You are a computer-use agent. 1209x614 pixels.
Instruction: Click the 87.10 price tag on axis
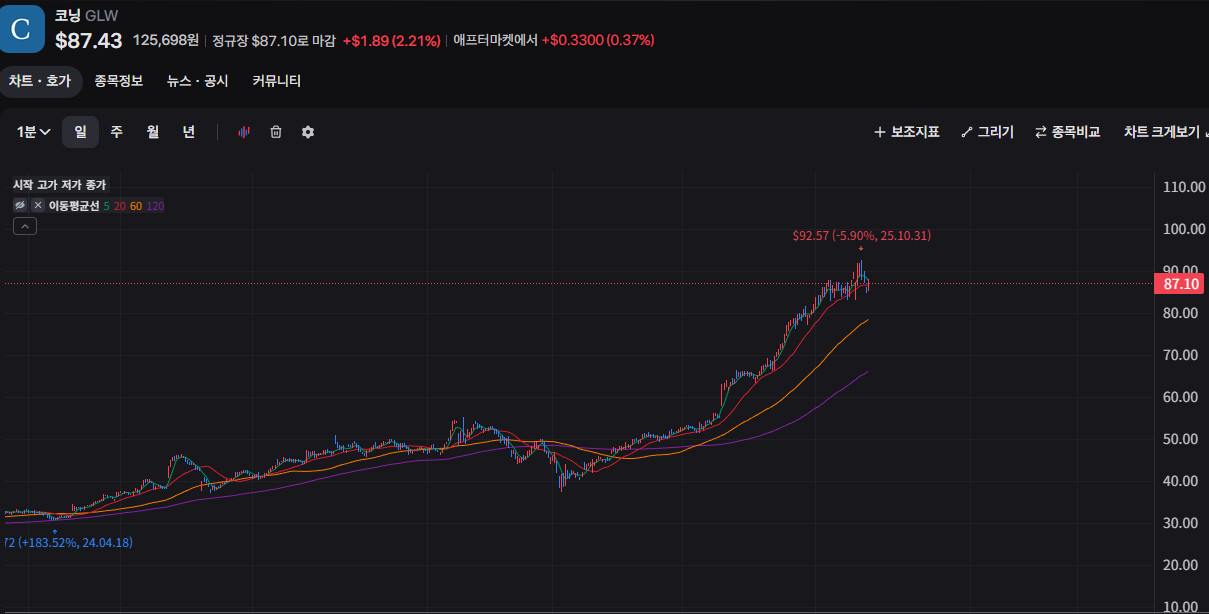click(x=1182, y=284)
